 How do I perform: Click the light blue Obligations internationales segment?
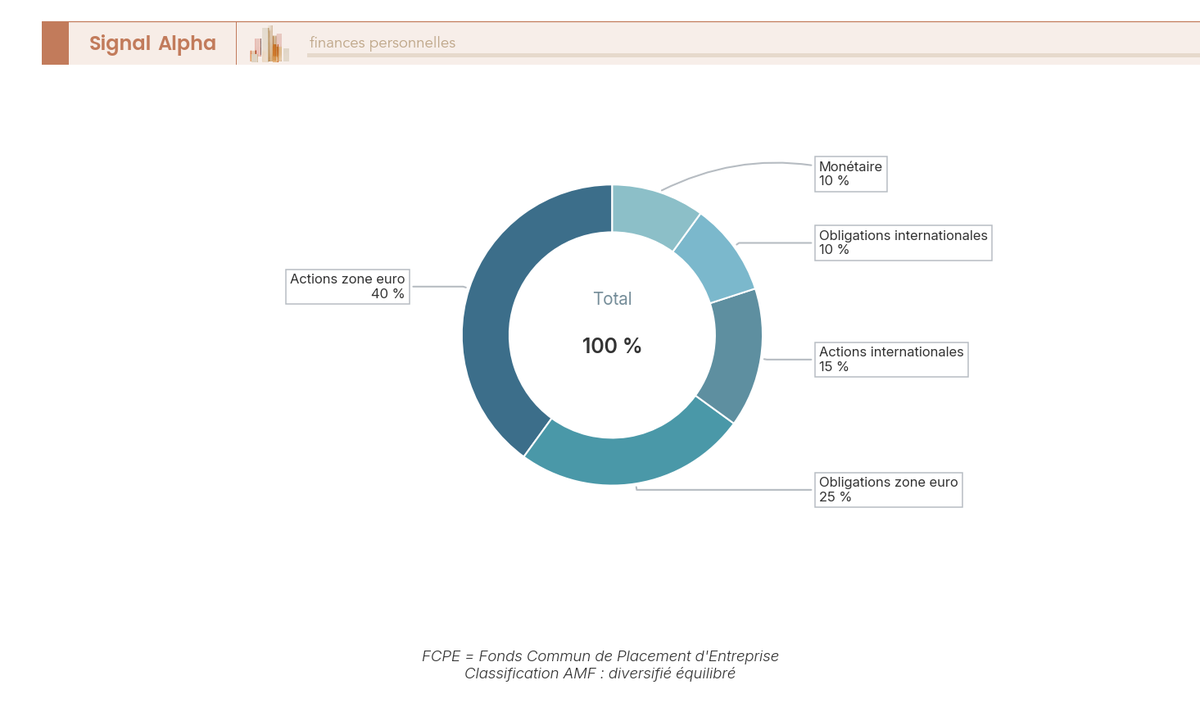[718, 259]
